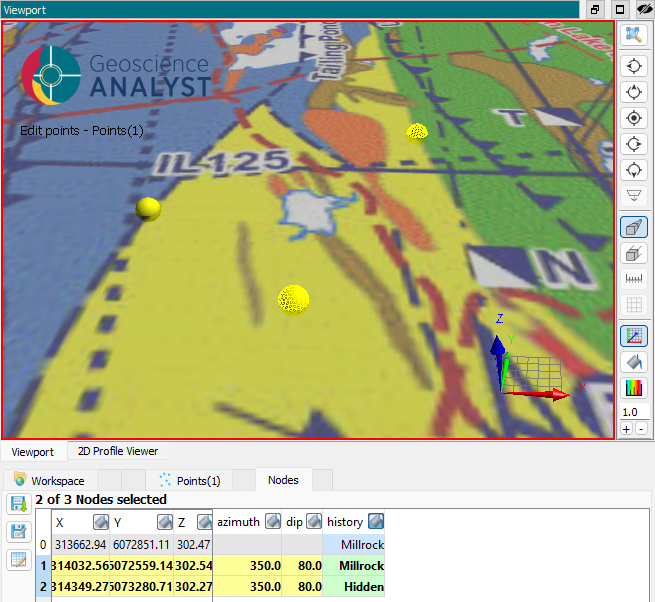Open the azimuth column options button

[x=272, y=522]
